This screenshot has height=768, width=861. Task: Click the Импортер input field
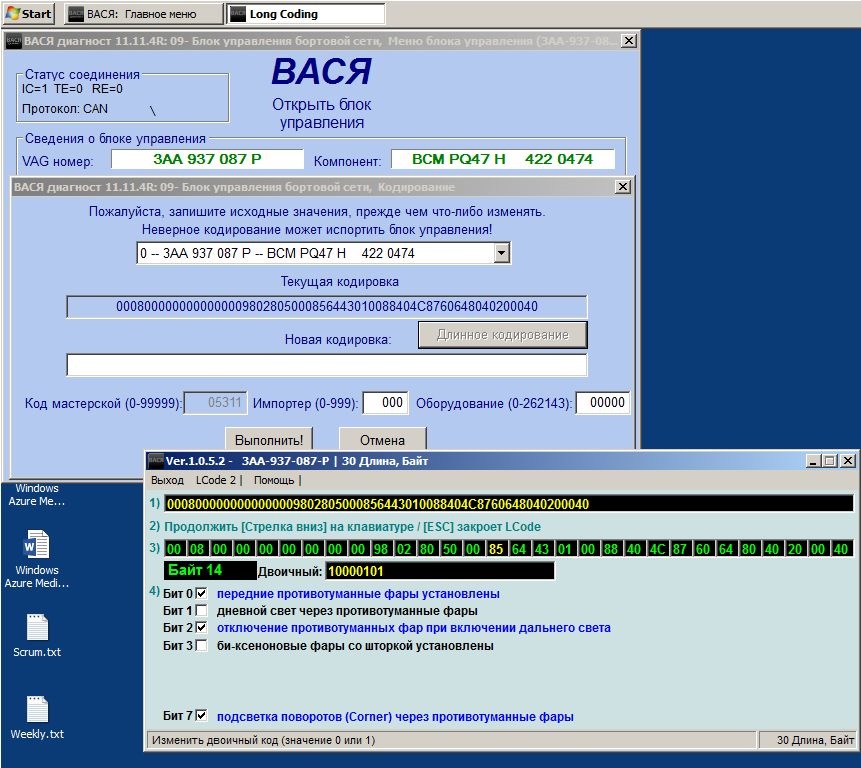385,403
